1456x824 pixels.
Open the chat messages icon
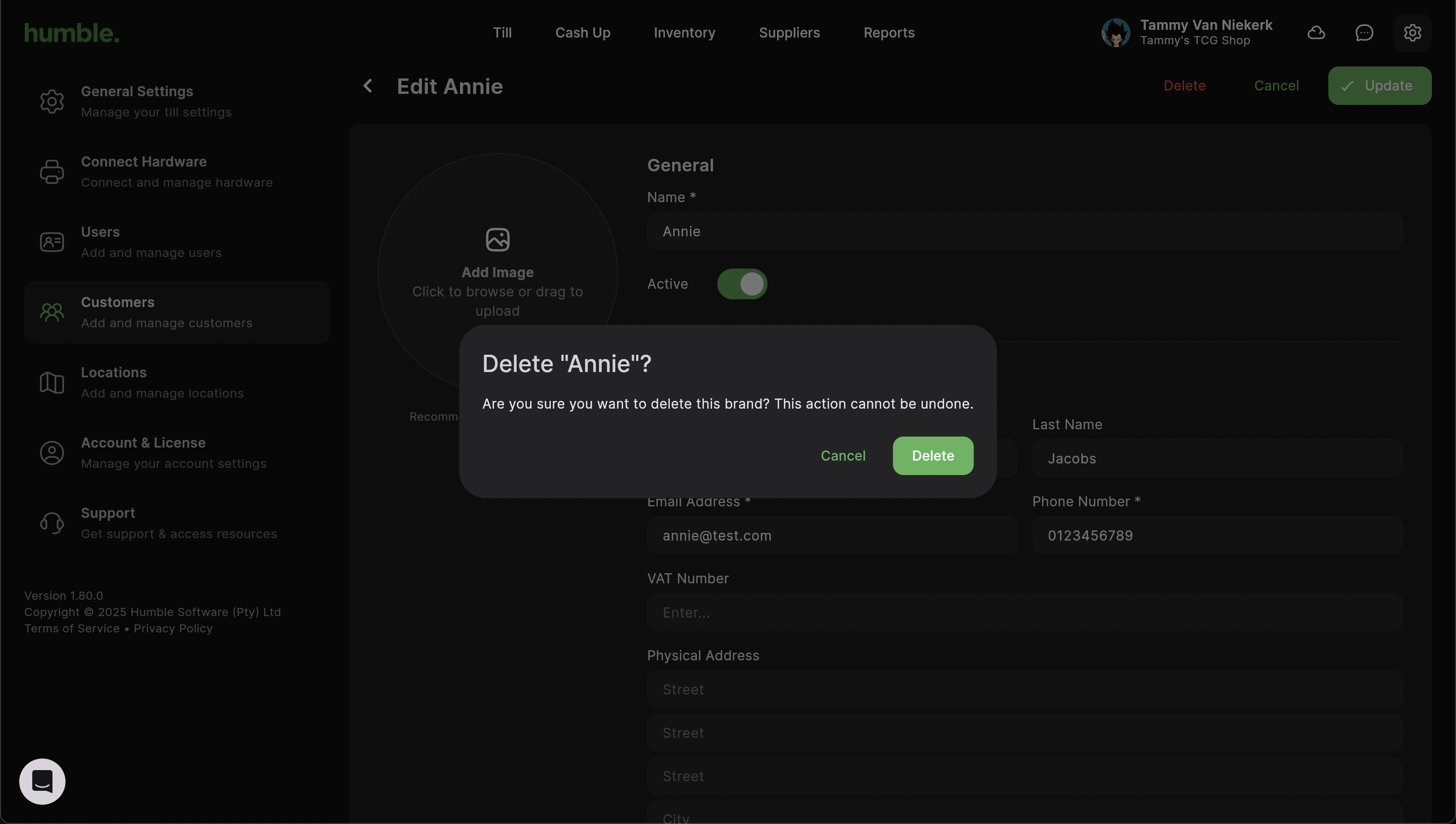tap(1364, 33)
